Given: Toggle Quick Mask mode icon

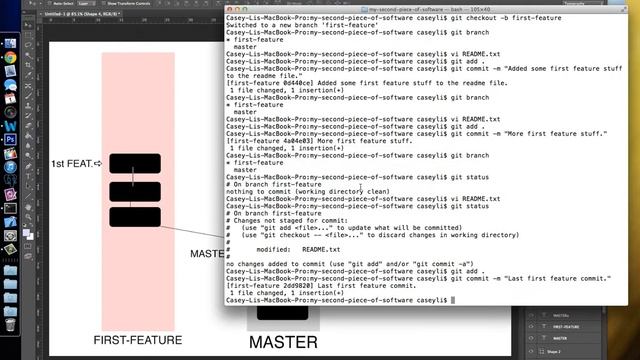Looking at the screenshot, I should (x=28, y=246).
